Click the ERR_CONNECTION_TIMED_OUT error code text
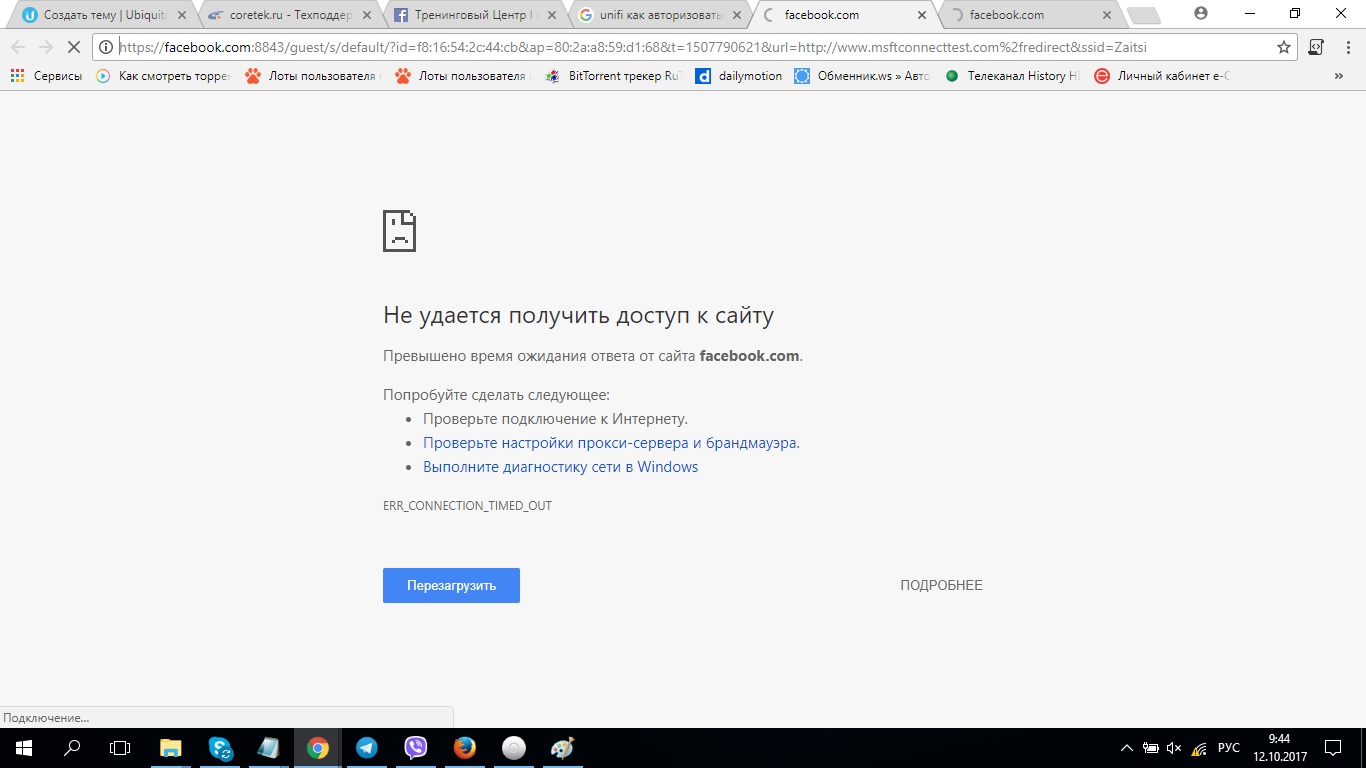 [x=467, y=506]
